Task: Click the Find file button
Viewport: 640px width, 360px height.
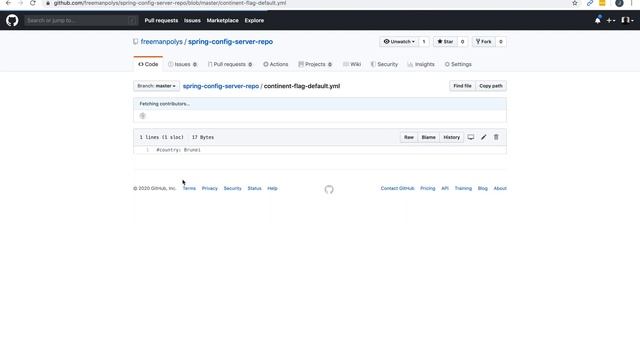Action: tap(462, 86)
